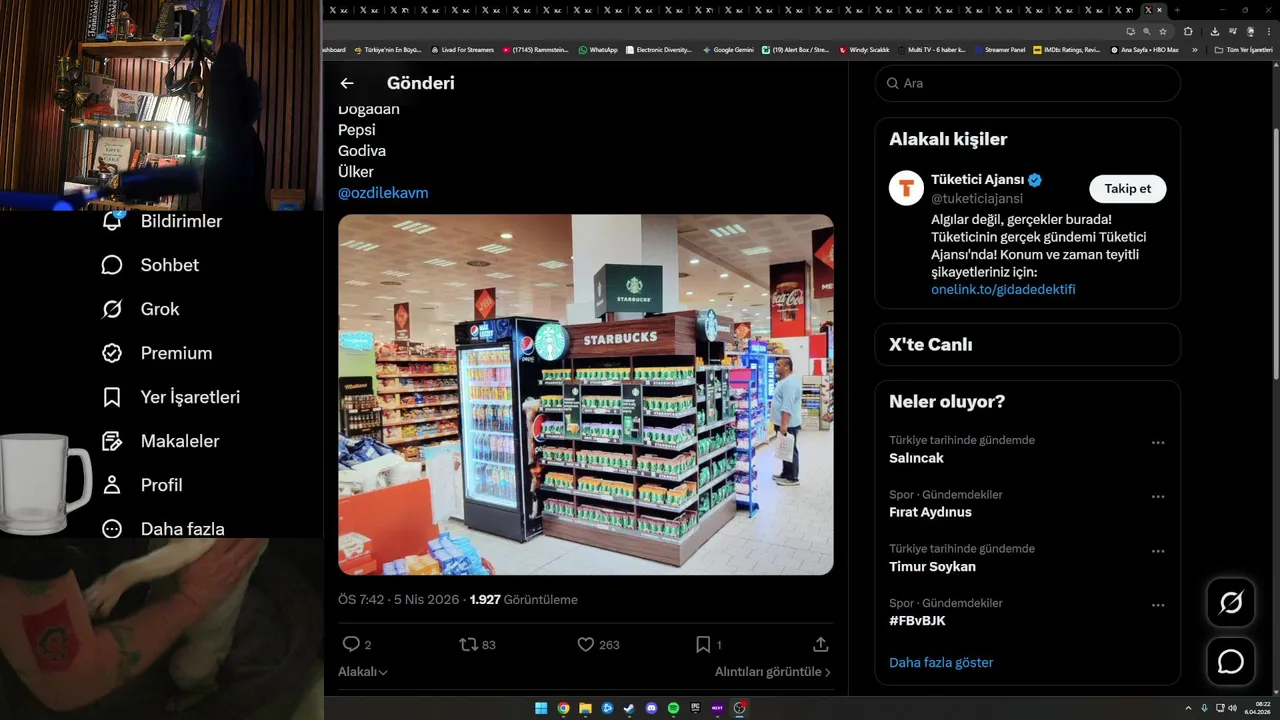
Task: Click the Windows Start button
Action: 541,708
